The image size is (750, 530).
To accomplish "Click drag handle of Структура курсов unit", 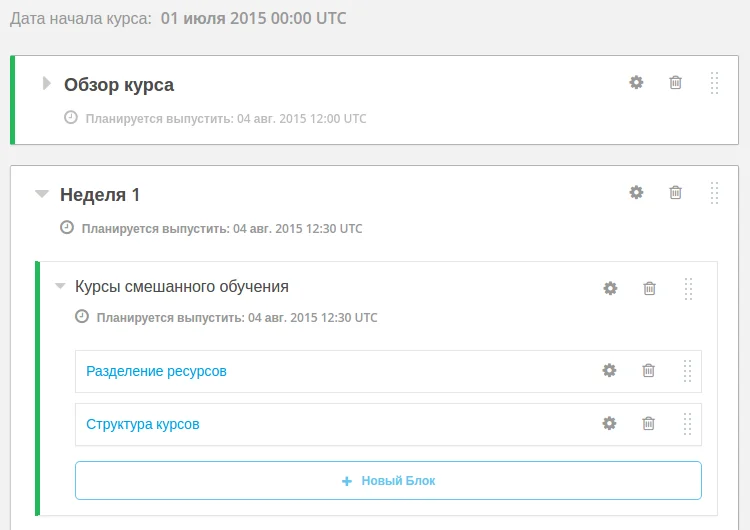I will [687, 423].
